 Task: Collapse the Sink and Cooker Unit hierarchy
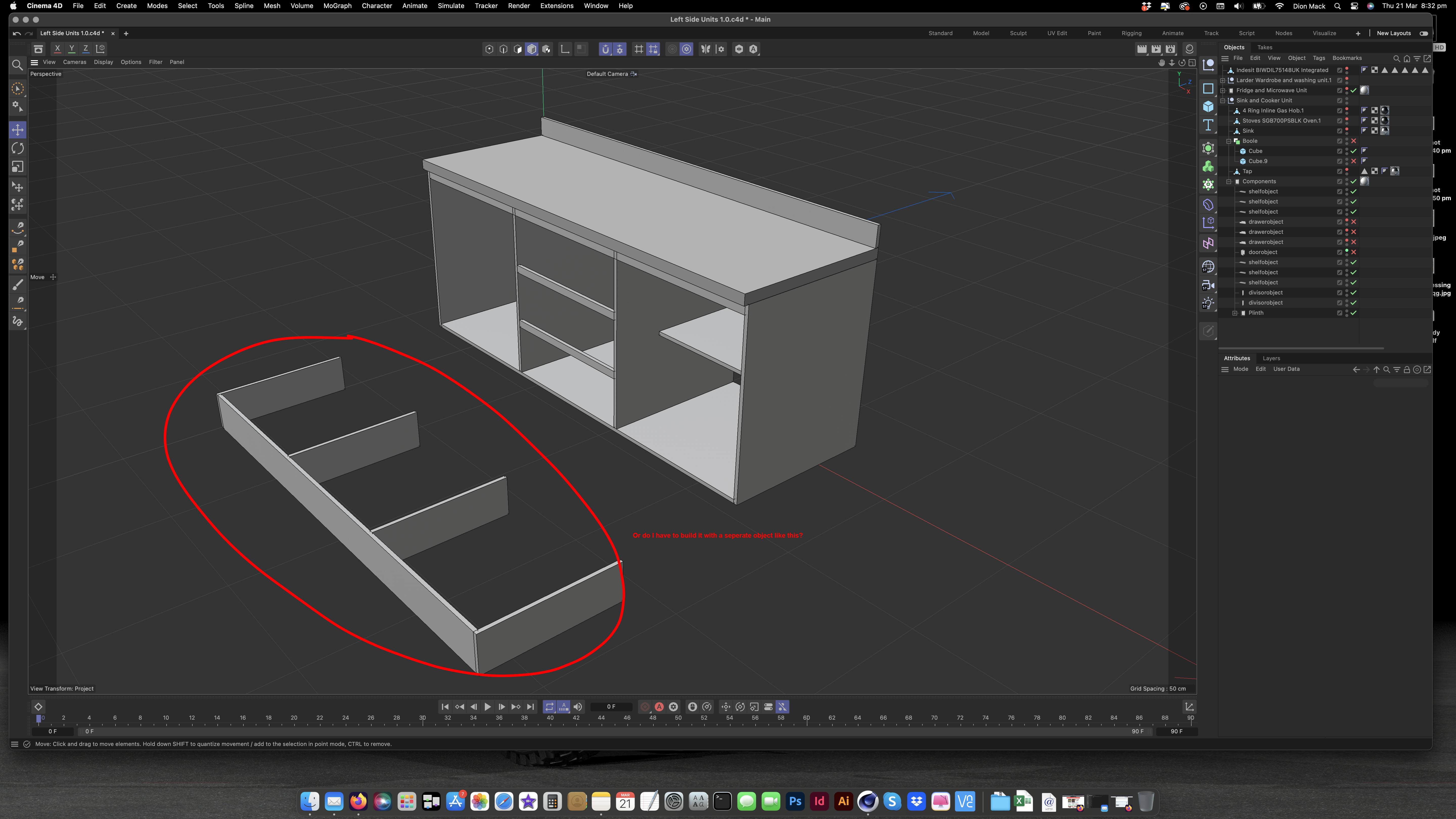1223,101
